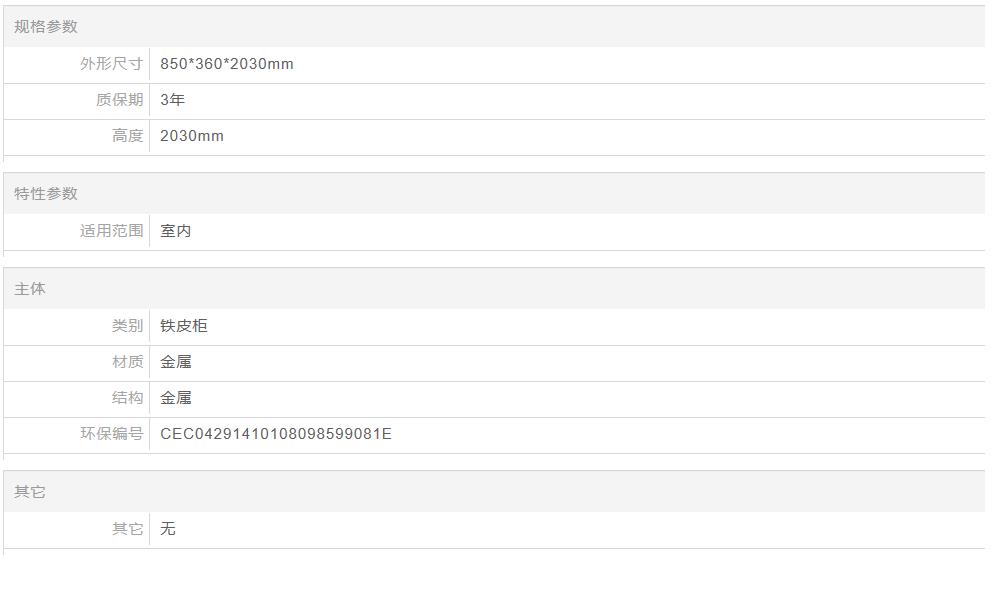Select the 无 value under 其它
The width and height of the screenshot is (993, 604).
(x=168, y=529)
